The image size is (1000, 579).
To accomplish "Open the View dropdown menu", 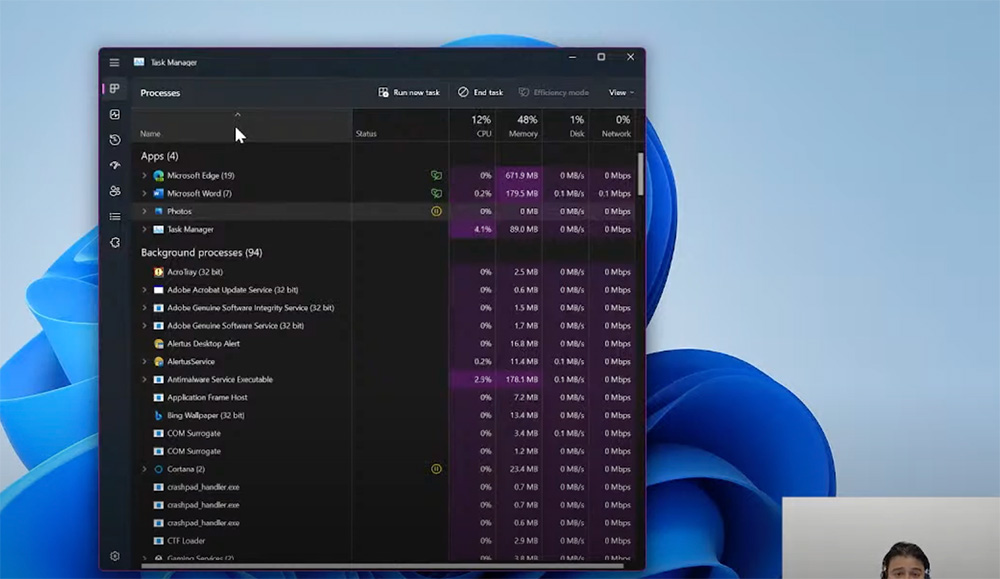I will coord(621,92).
